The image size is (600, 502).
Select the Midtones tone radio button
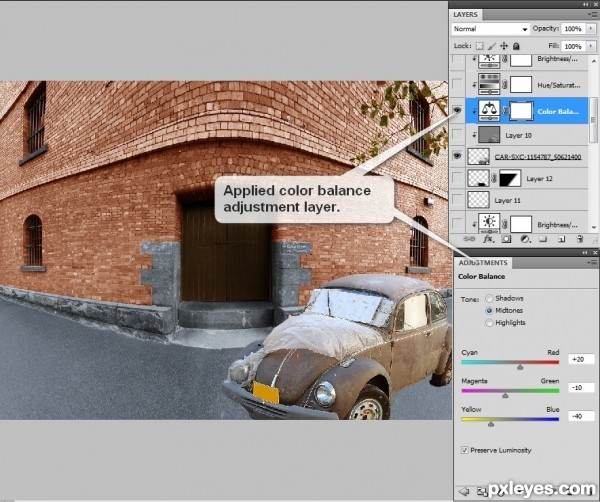(x=489, y=310)
